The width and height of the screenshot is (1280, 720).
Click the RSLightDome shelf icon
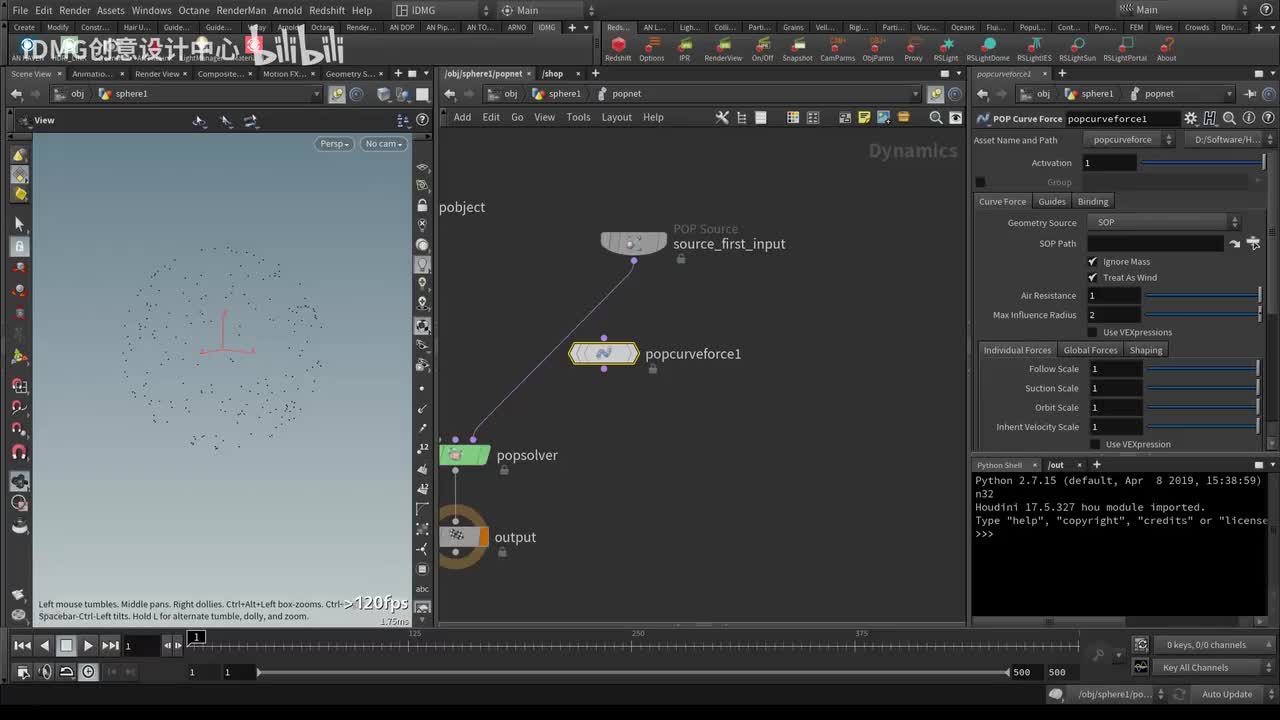coord(988,46)
